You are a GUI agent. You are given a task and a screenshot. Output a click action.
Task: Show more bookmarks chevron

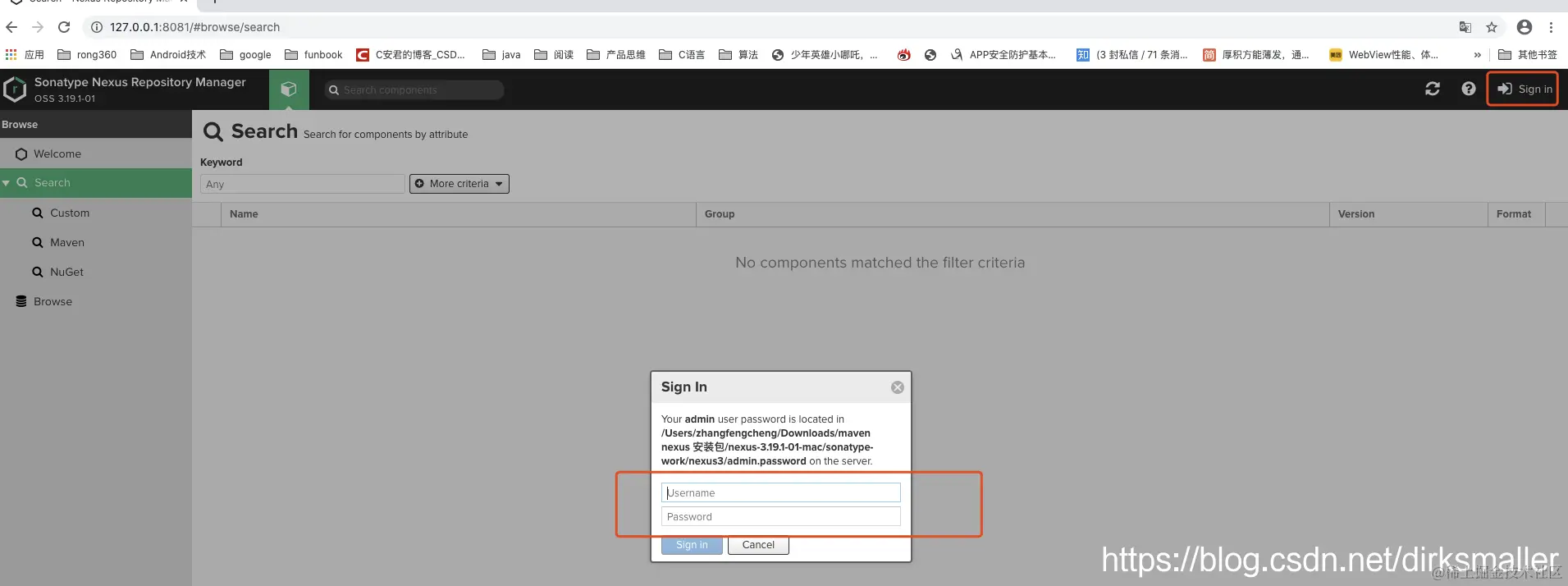coord(1477,55)
